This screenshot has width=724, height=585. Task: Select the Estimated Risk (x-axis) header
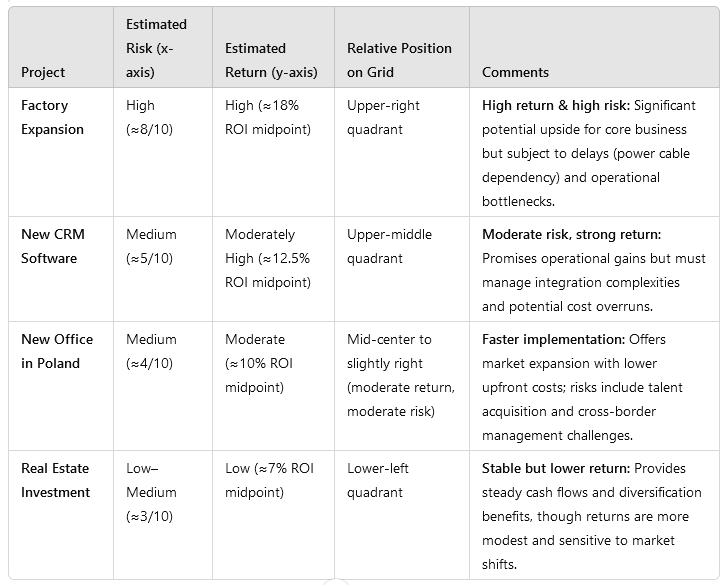[155, 48]
